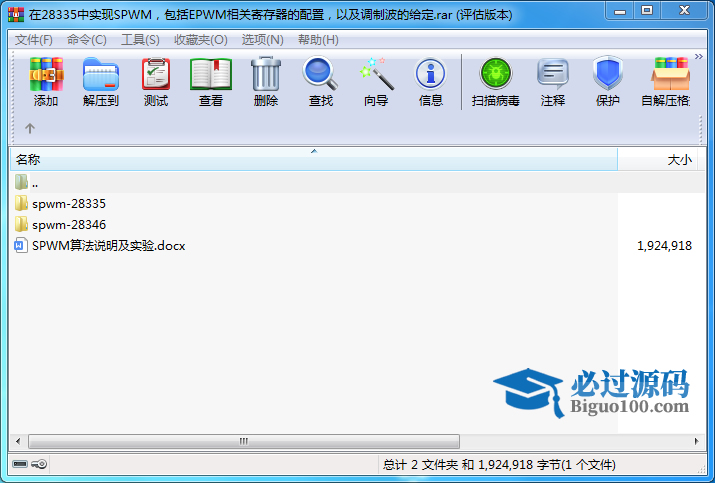Open the Favorites (收藏夹) menu
Screen dimensions: 715x483
[x=201, y=40]
